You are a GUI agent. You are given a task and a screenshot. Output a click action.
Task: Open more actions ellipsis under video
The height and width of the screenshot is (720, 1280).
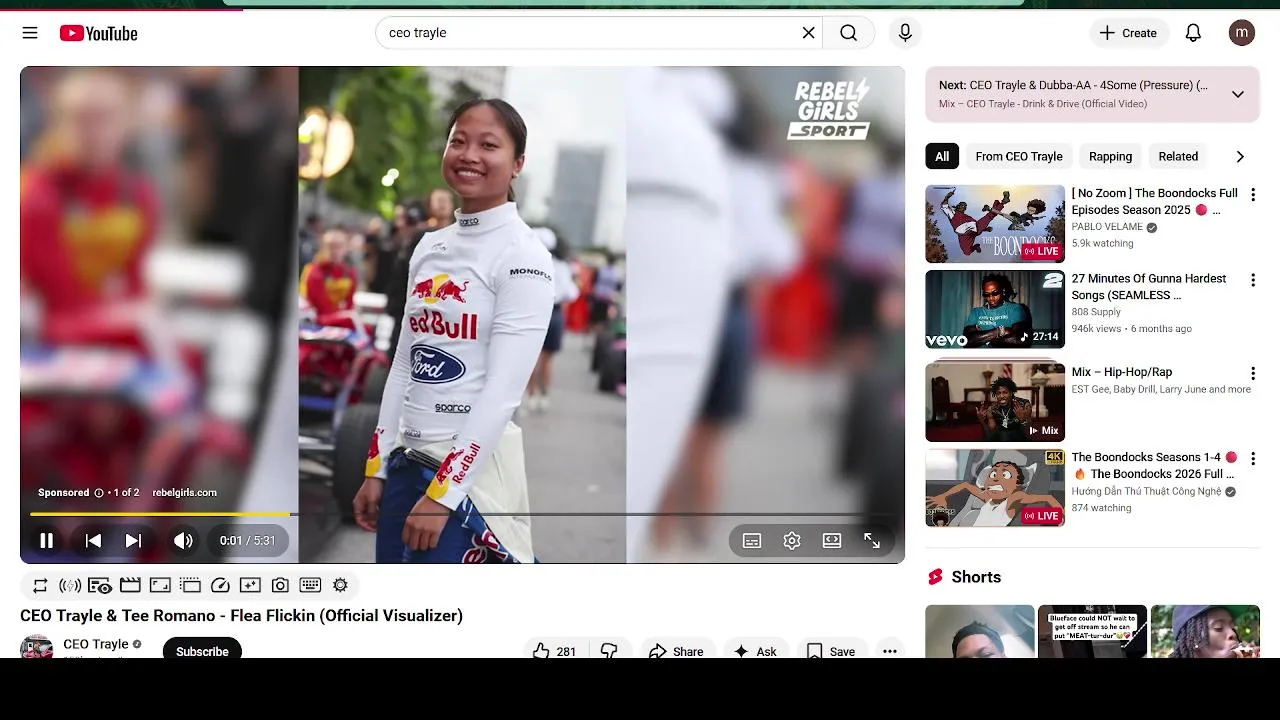coord(889,651)
